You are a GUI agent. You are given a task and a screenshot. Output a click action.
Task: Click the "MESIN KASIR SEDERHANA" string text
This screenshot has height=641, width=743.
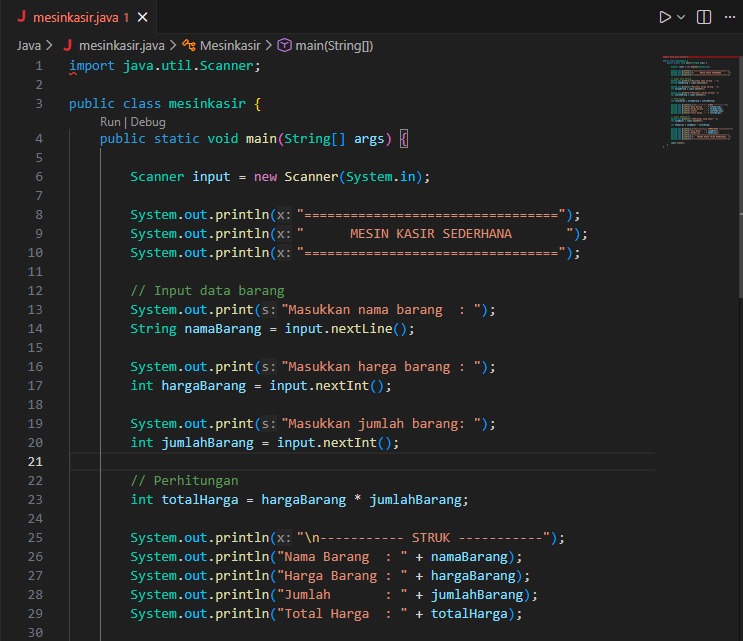(430, 234)
